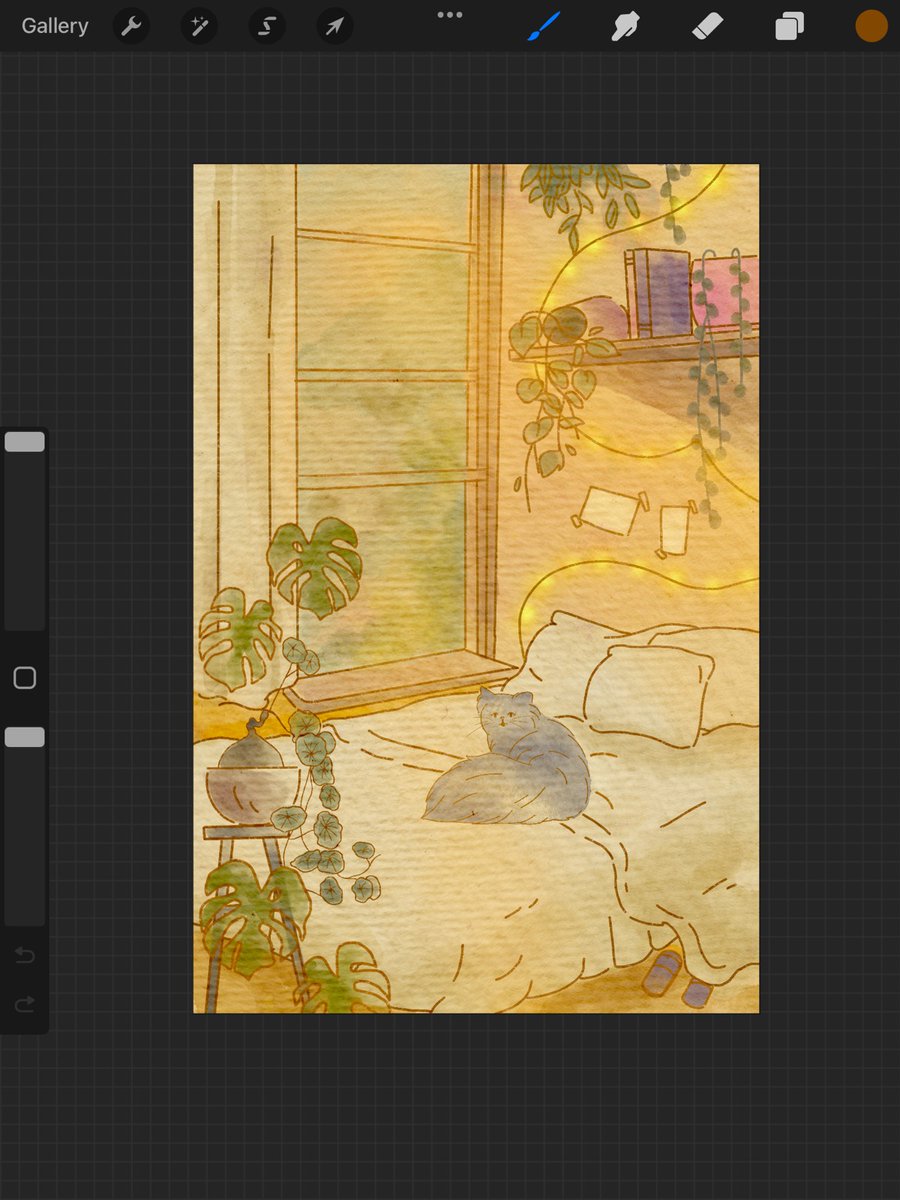Select the Smudge tool
Viewport: 900px width, 1200px height.
click(626, 26)
